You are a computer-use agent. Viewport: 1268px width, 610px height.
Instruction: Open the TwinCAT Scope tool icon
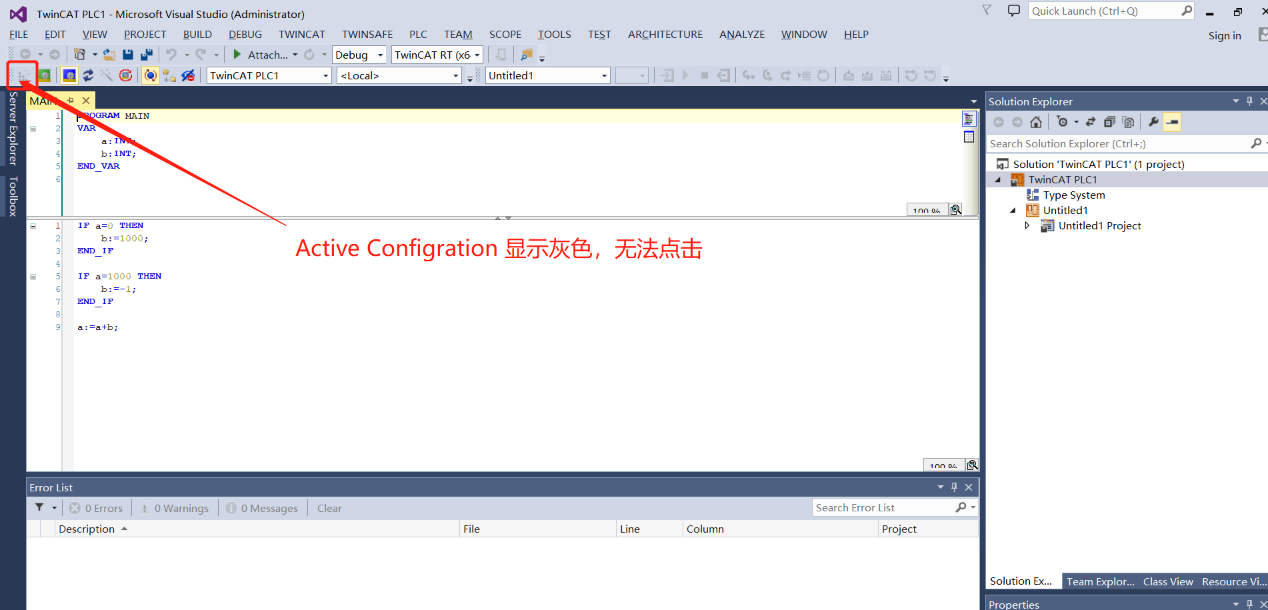click(106, 75)
